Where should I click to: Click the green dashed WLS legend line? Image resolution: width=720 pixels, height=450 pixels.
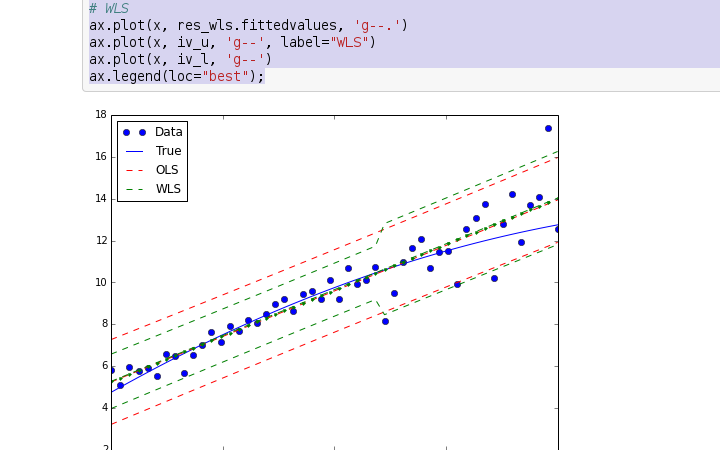click(x=134, y=190)
